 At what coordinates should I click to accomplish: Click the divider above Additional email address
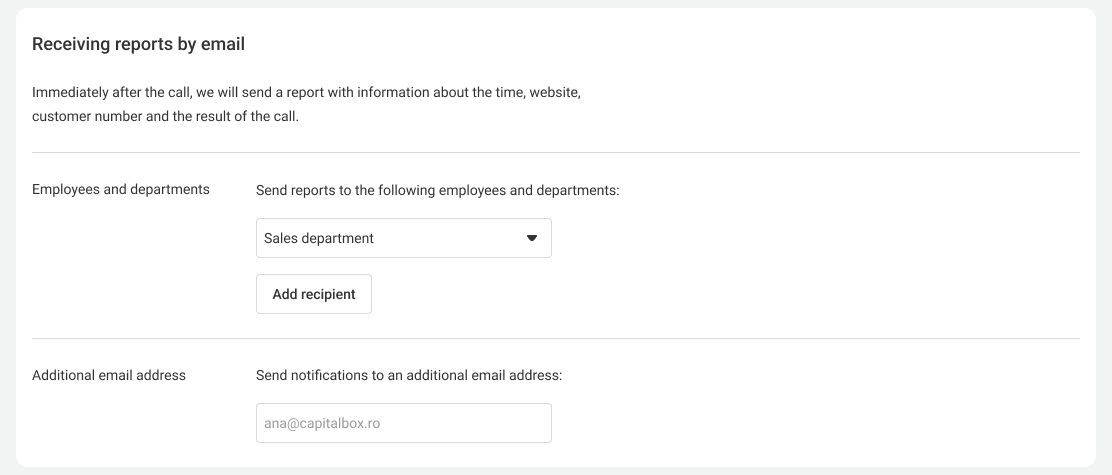556,339
